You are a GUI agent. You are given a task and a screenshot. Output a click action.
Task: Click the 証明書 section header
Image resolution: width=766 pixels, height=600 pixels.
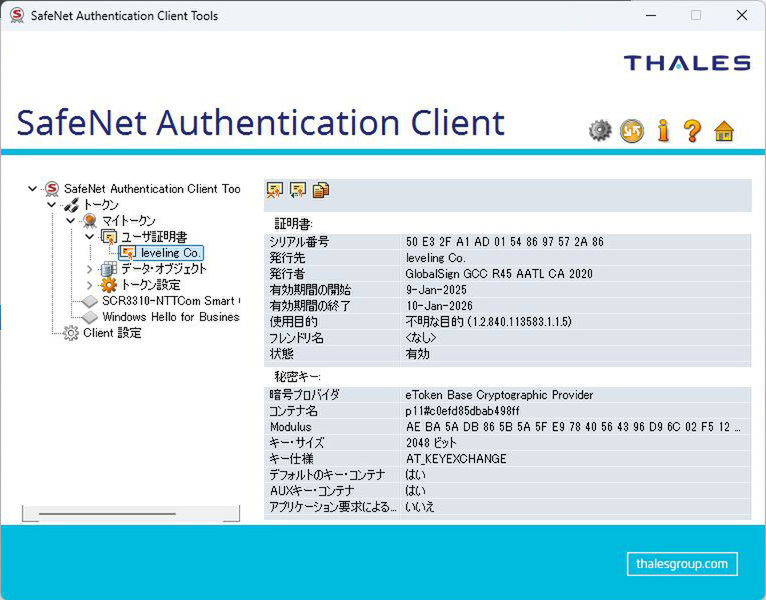(293, 224)
